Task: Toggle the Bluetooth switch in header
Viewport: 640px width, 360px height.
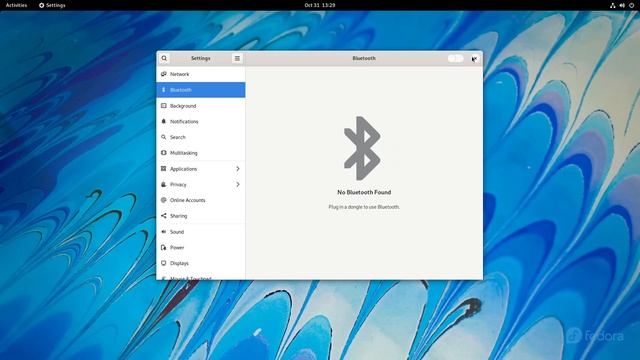Action: (x=456, y=58)
